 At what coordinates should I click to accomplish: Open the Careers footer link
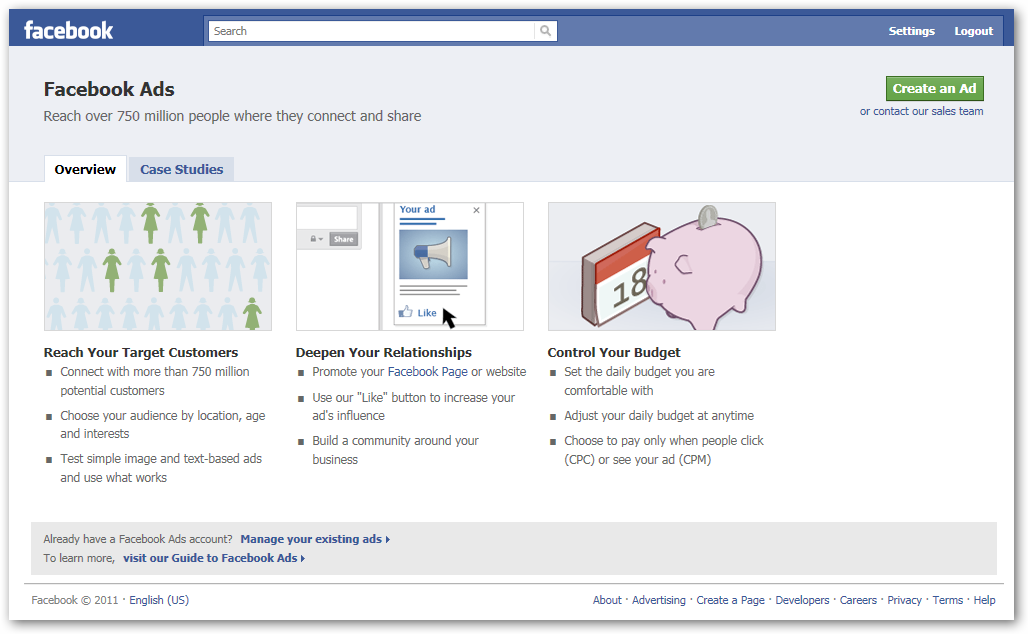point(858,600)
